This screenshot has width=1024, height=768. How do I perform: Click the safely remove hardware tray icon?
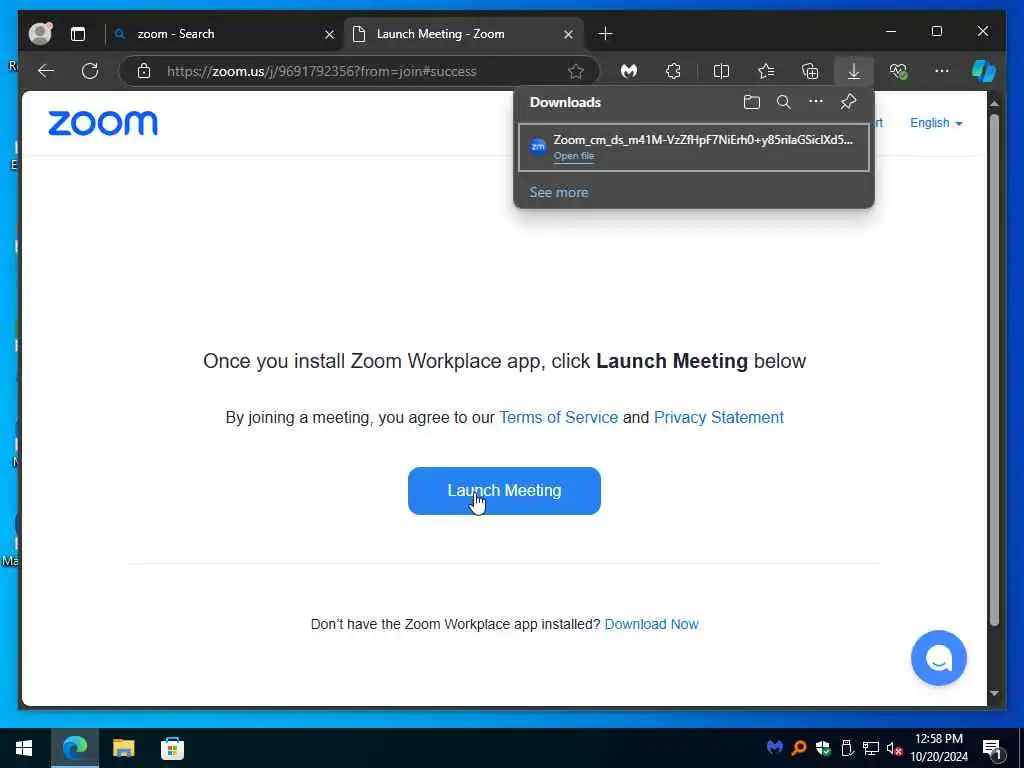click(847, 748)
